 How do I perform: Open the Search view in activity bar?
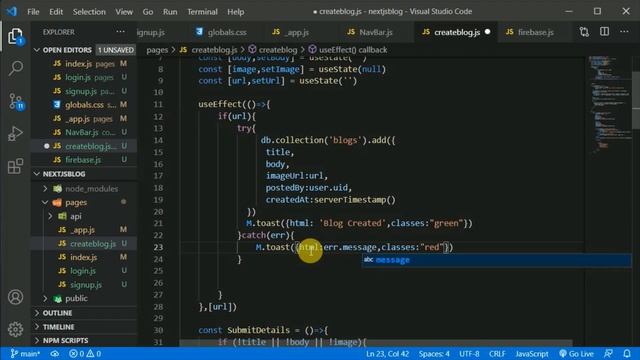16,68
